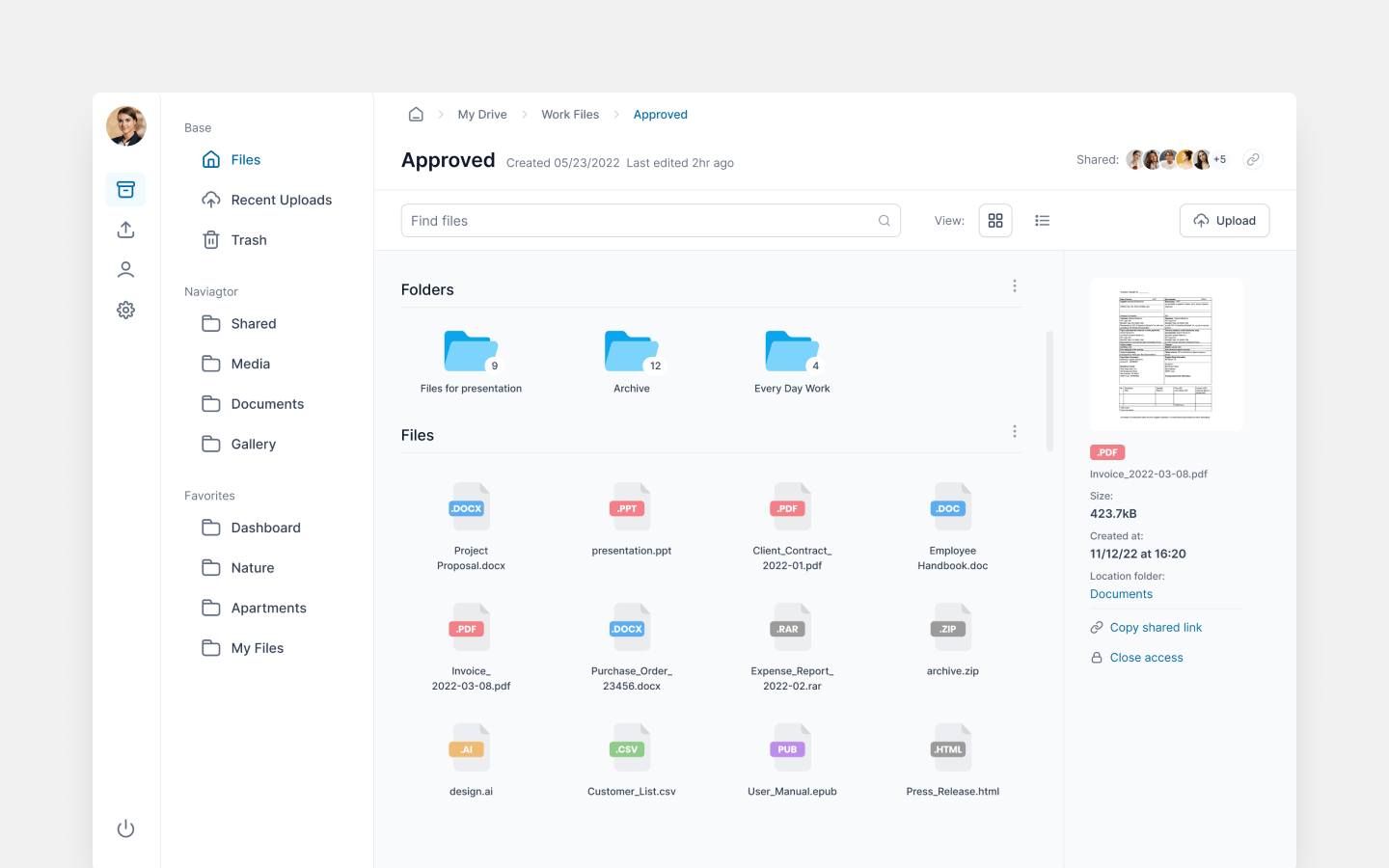Select User_Manual.epub file
Viewport: 1389px width, 868px height.
(x=792, y=761)
